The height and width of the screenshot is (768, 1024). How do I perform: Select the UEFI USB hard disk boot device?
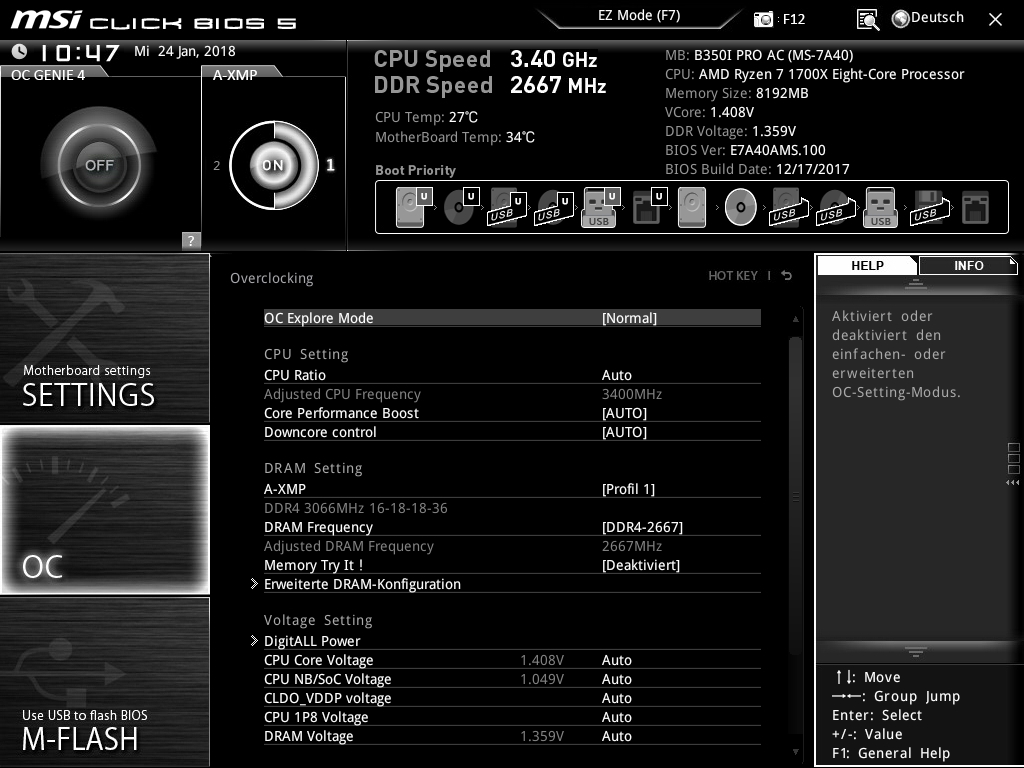(x=507, y=207)
